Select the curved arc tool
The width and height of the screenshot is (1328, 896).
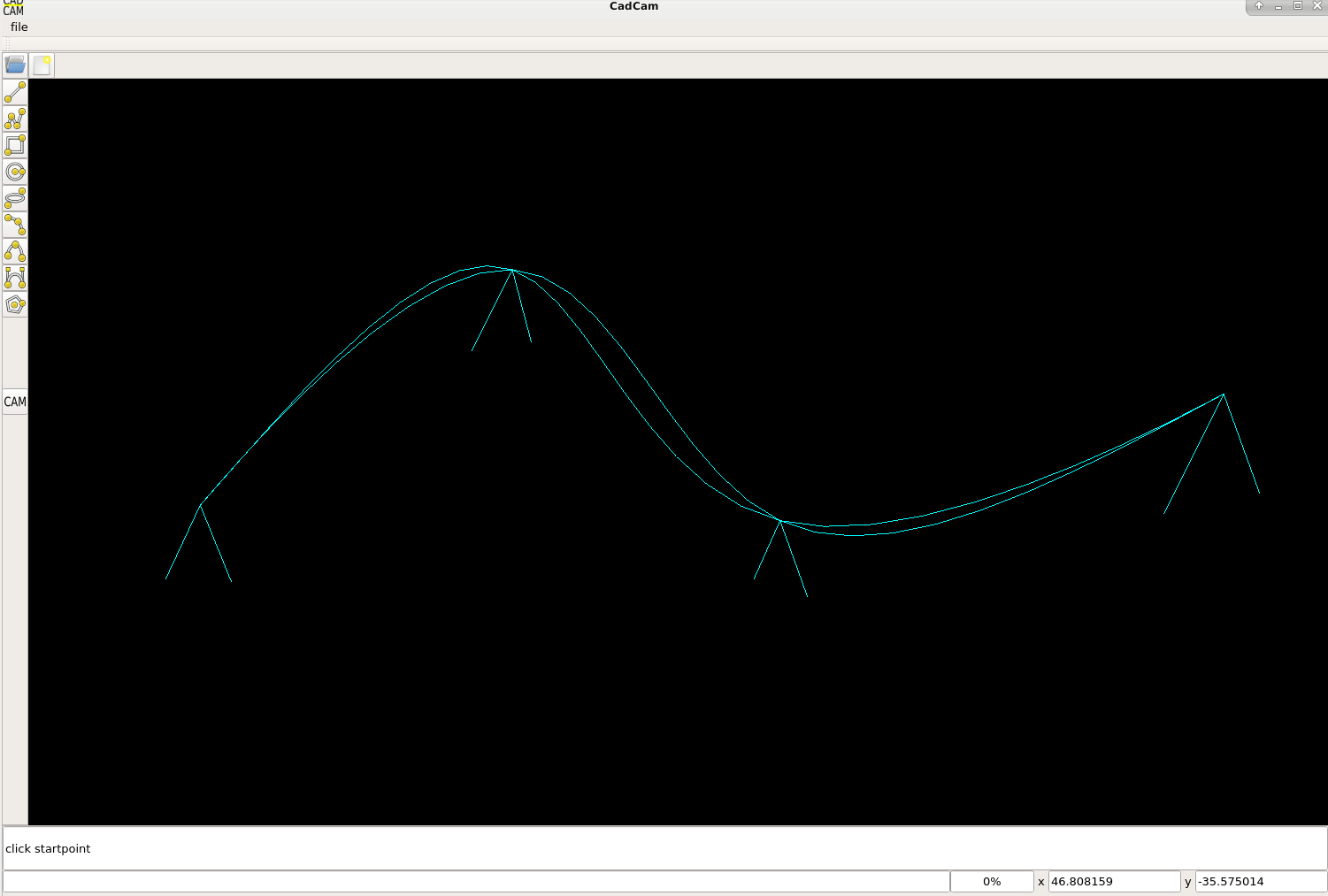pos(15,251)
